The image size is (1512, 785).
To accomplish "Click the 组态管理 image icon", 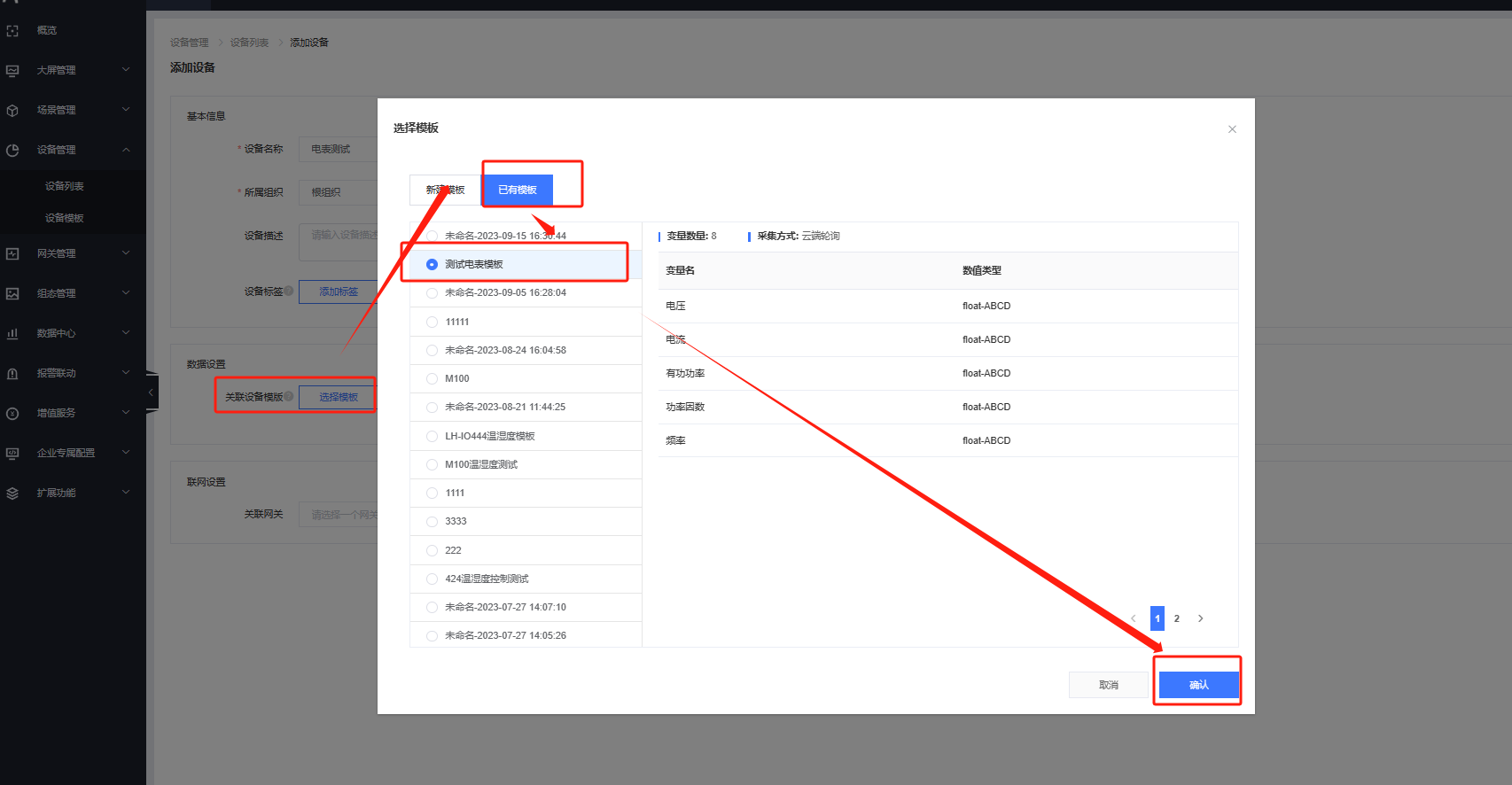I will [x=12, y=294].
